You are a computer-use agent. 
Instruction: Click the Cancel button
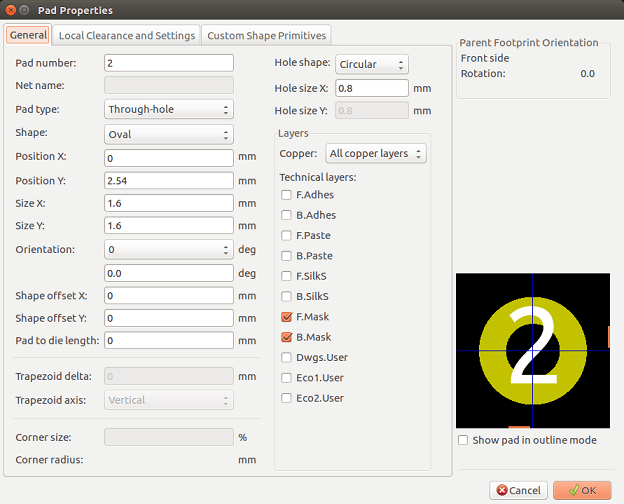[518, 490]
